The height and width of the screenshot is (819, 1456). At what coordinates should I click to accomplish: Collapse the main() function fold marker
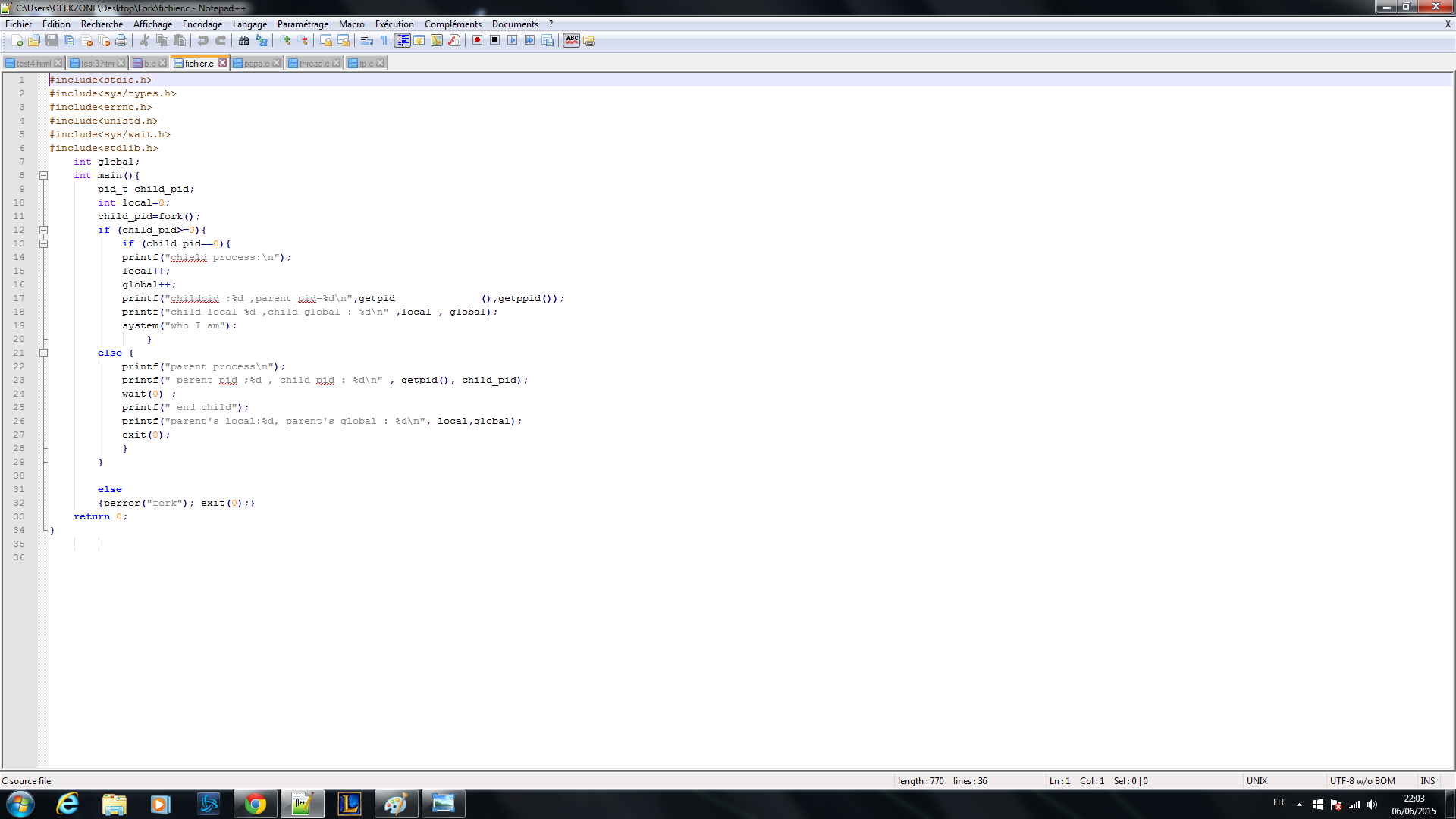click(44, 176)
